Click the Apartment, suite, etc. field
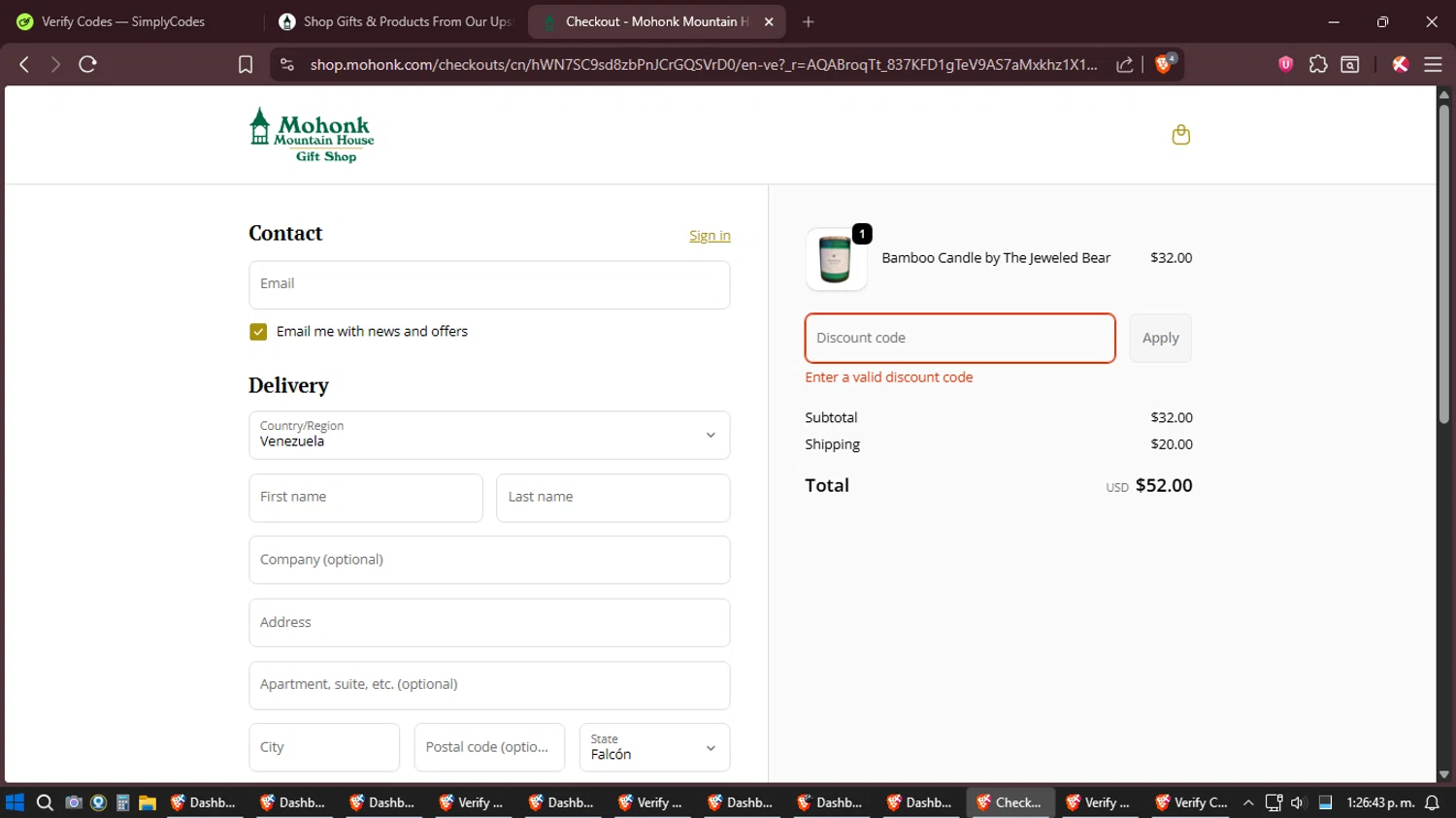Image resolution: width=1456 pixels, height=818 pixels. 489,685
